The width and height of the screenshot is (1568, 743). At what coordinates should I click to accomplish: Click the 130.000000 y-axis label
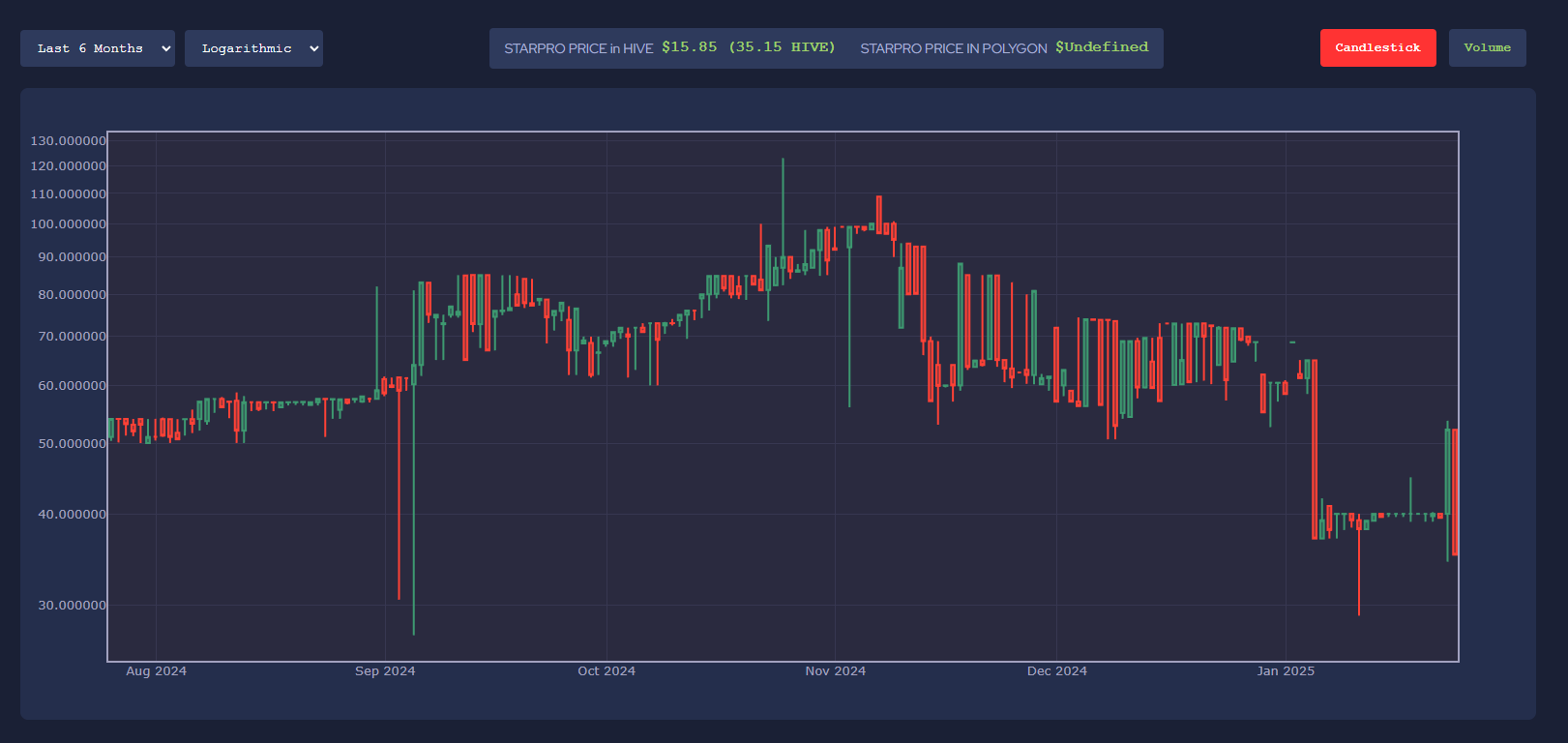pos(69,141)
